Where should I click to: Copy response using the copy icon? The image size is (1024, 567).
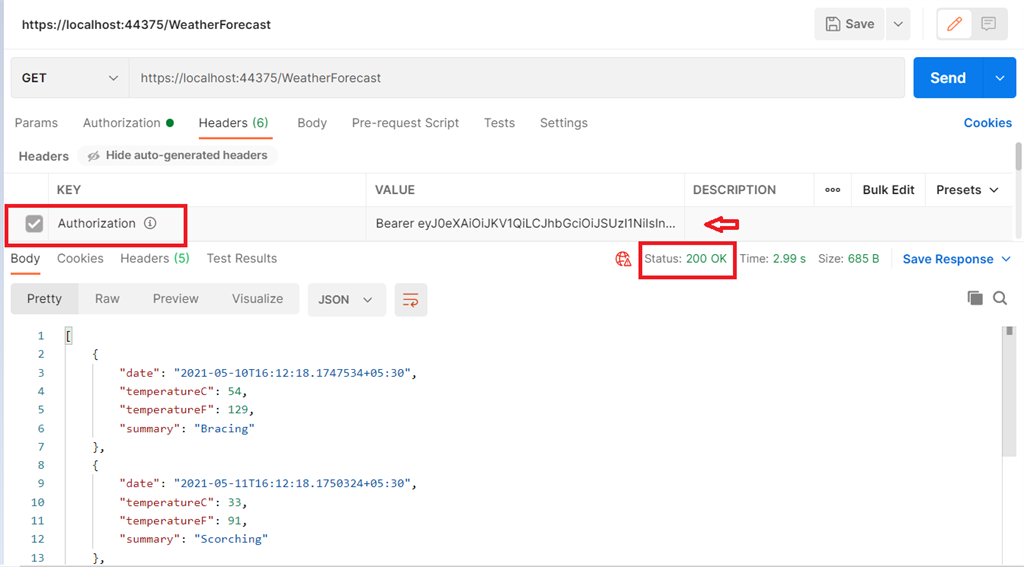pyautogui.click(x=975, y=298)
